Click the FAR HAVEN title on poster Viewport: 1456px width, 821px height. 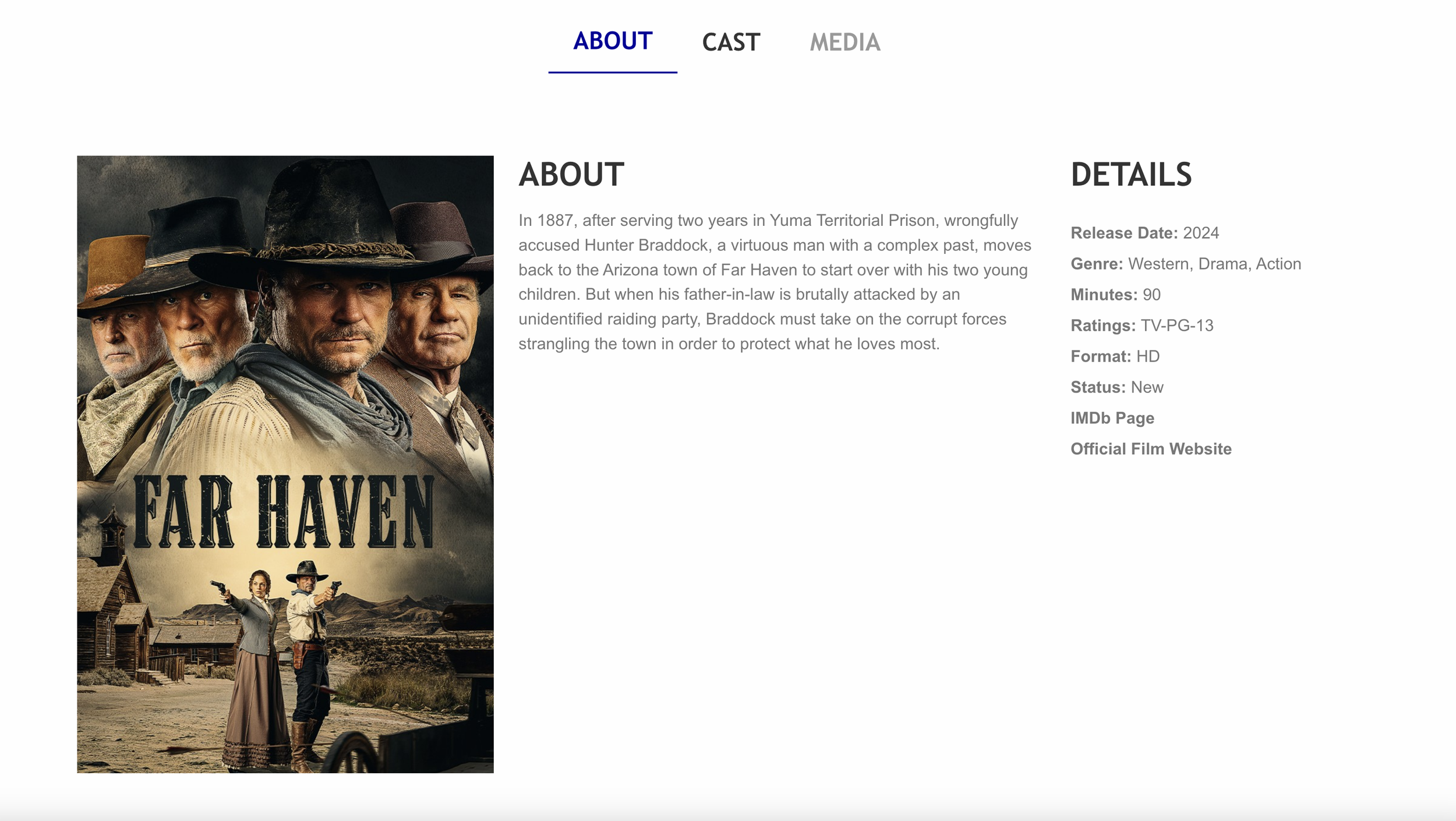click(284, 512)
